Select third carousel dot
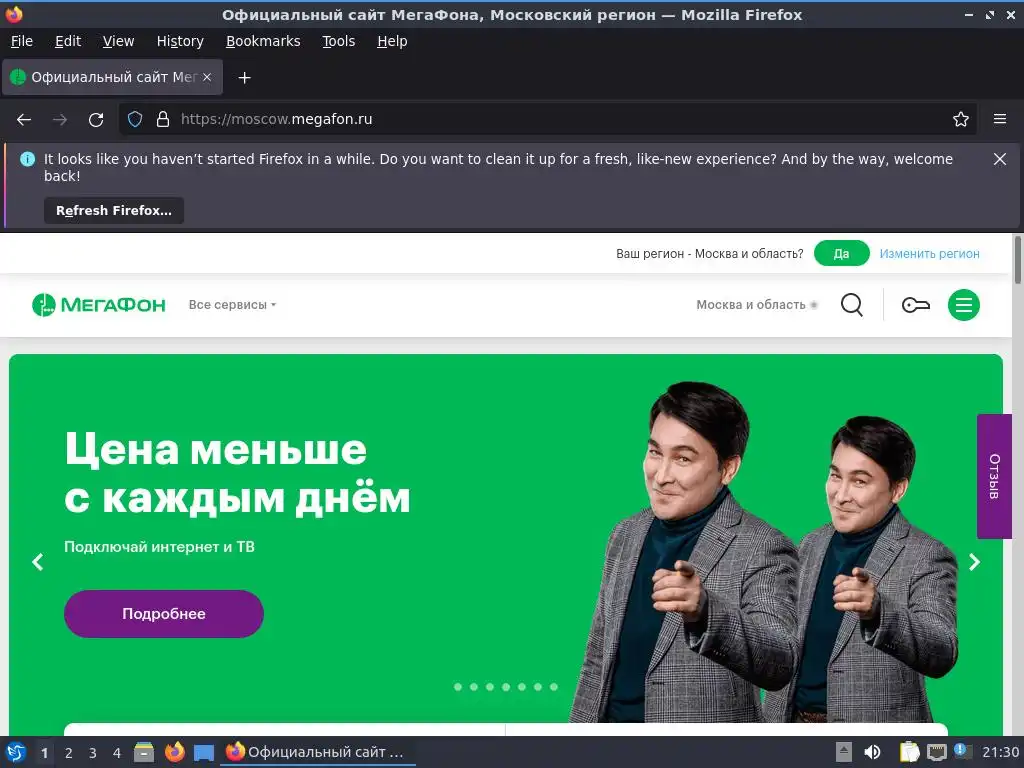Viewport: 1024px width, 768px height. 490,687
